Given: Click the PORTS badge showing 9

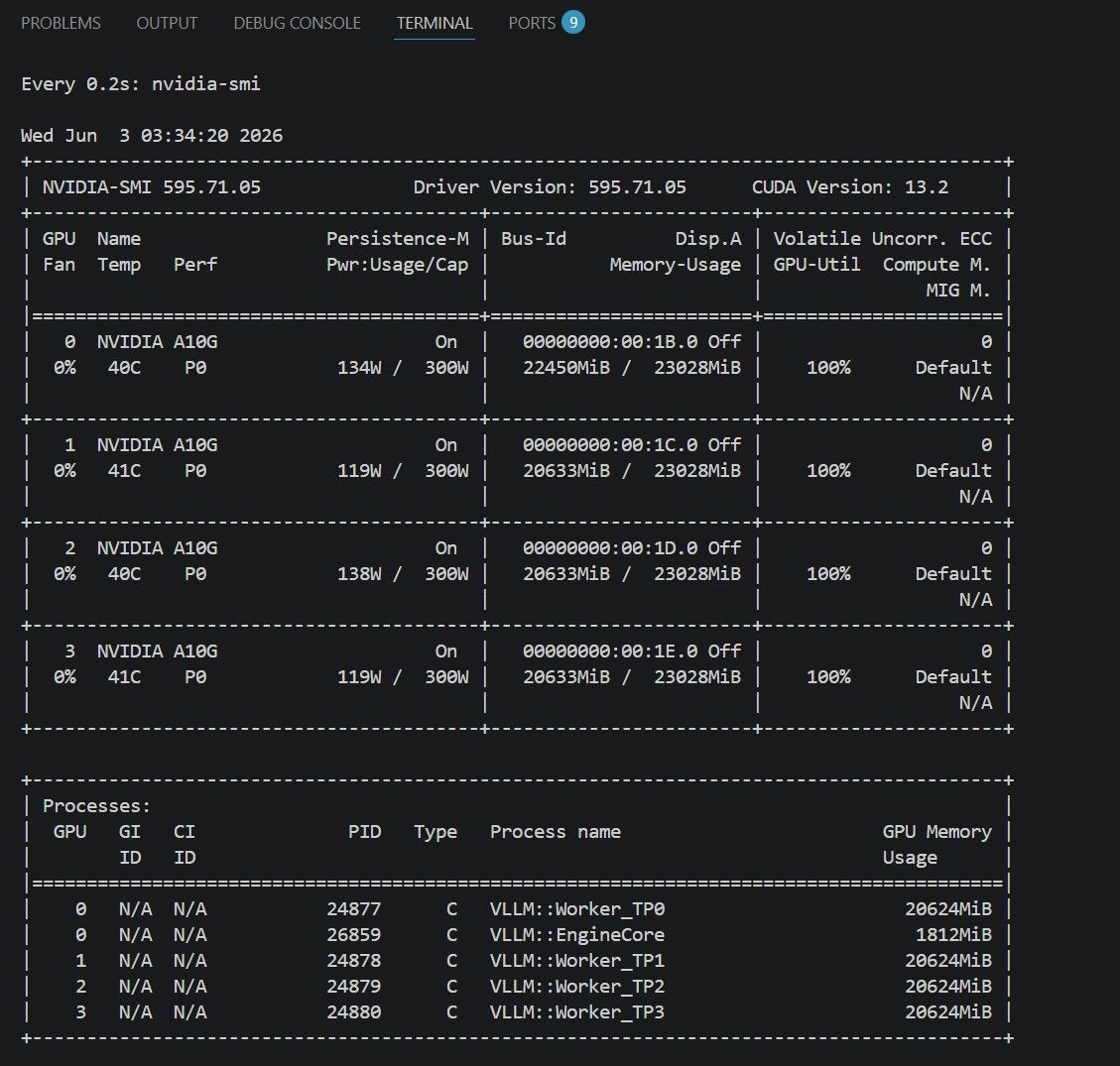Looking at the screenshot, I should pos(572,23).
